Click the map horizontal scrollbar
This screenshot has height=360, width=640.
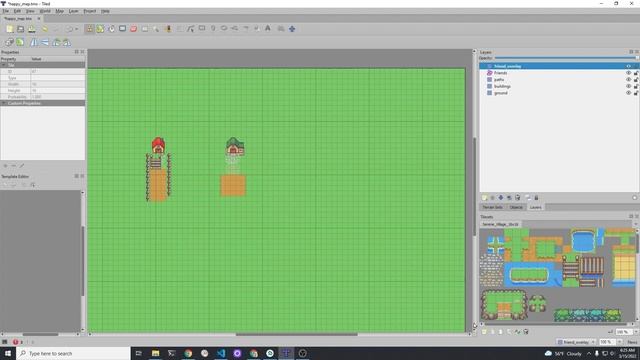(297, 334)
